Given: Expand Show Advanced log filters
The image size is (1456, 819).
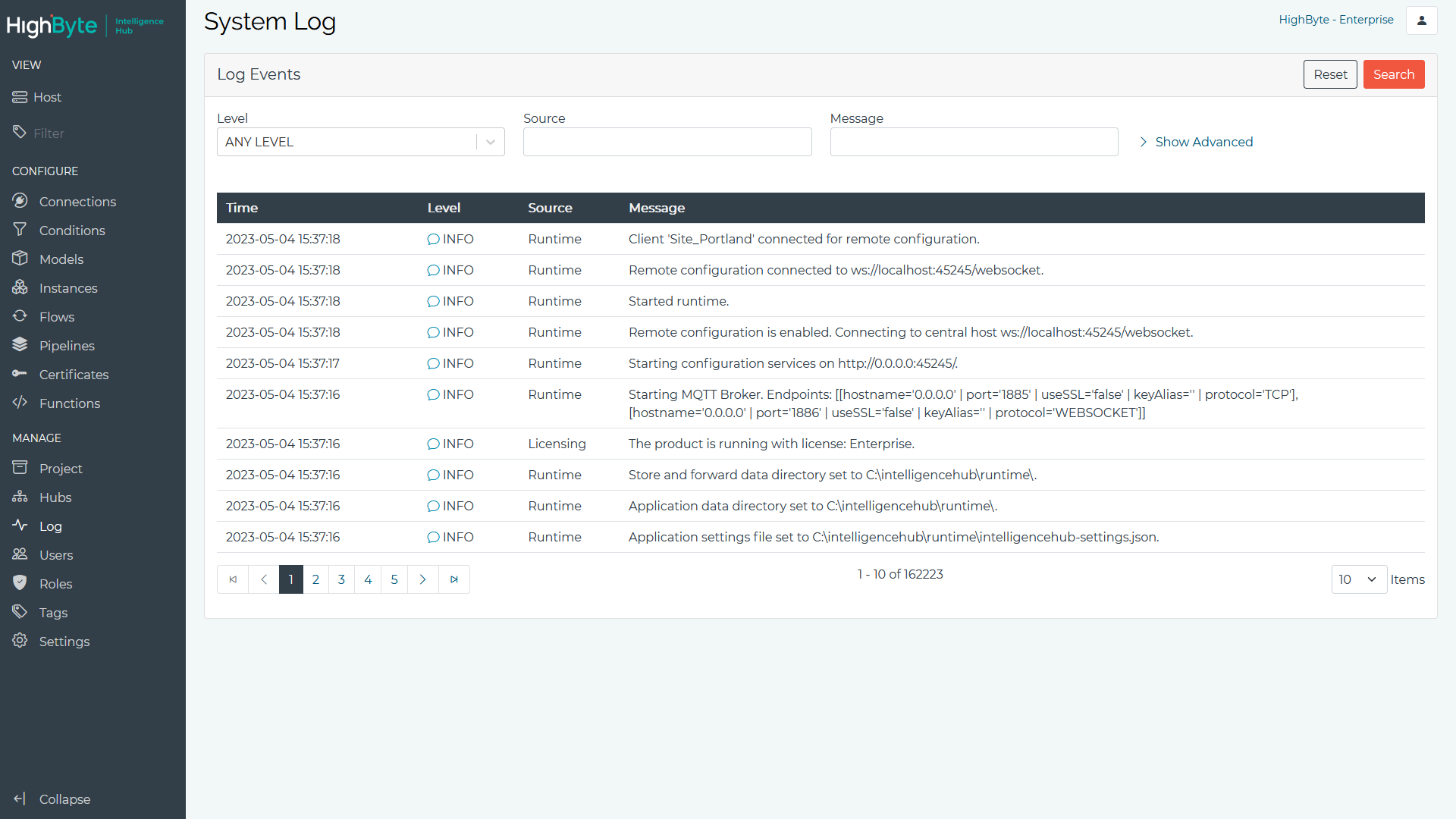Looking at the screenshot, I should pos(1196,142).
